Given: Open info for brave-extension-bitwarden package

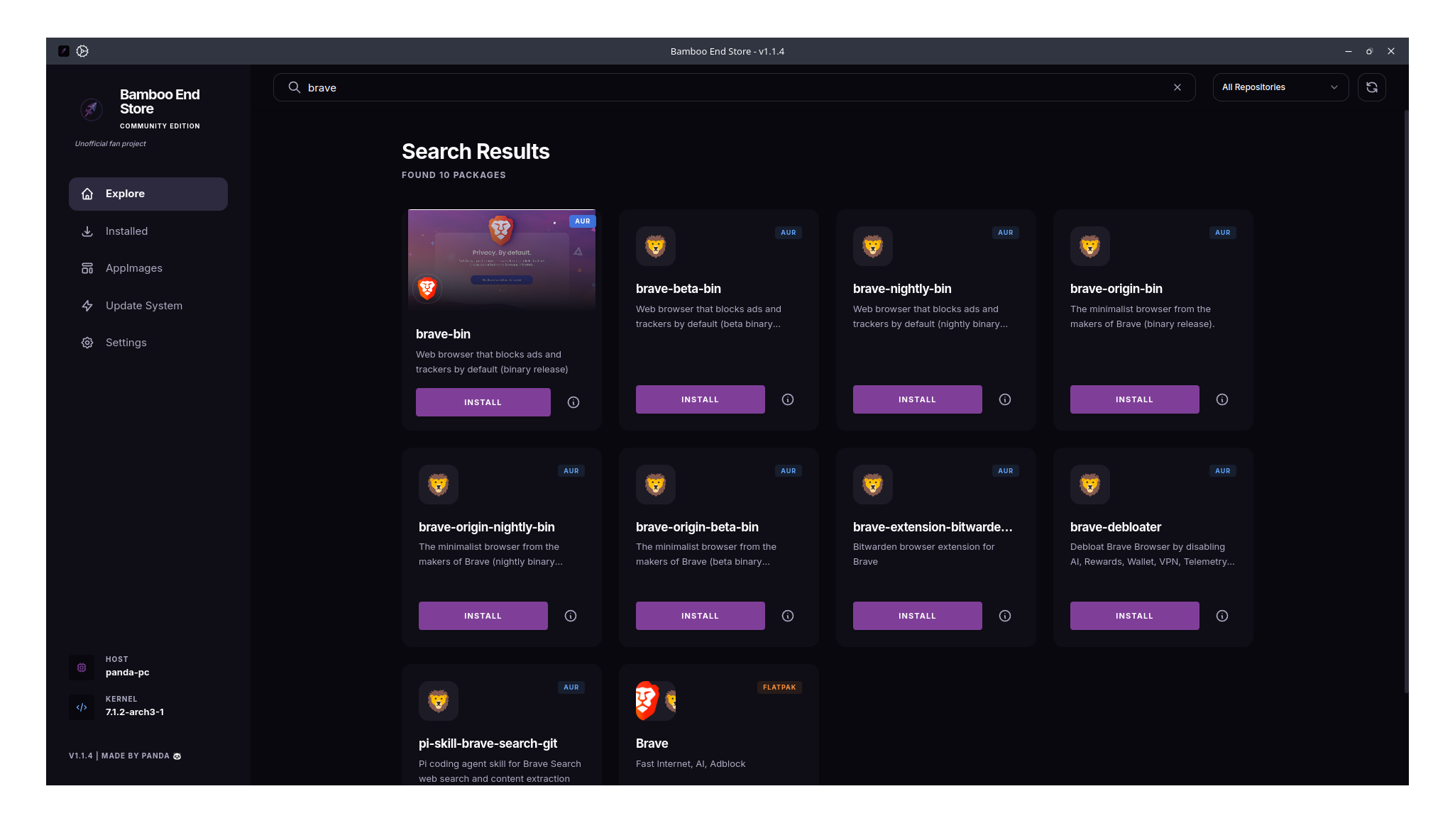Looking at the screenshot, I should point(1005,616).
